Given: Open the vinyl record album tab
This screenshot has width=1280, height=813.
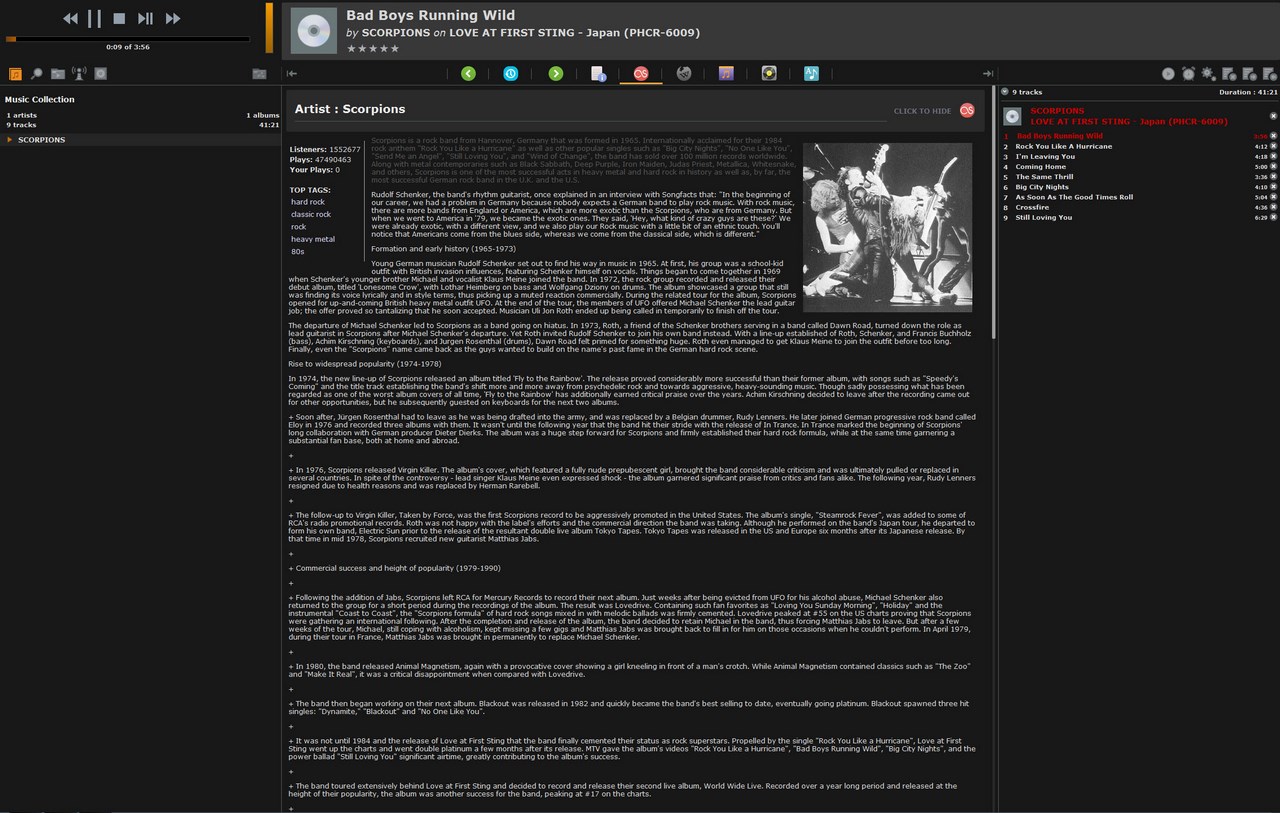Looking at the screenshot, I should [x=769, y=73].
